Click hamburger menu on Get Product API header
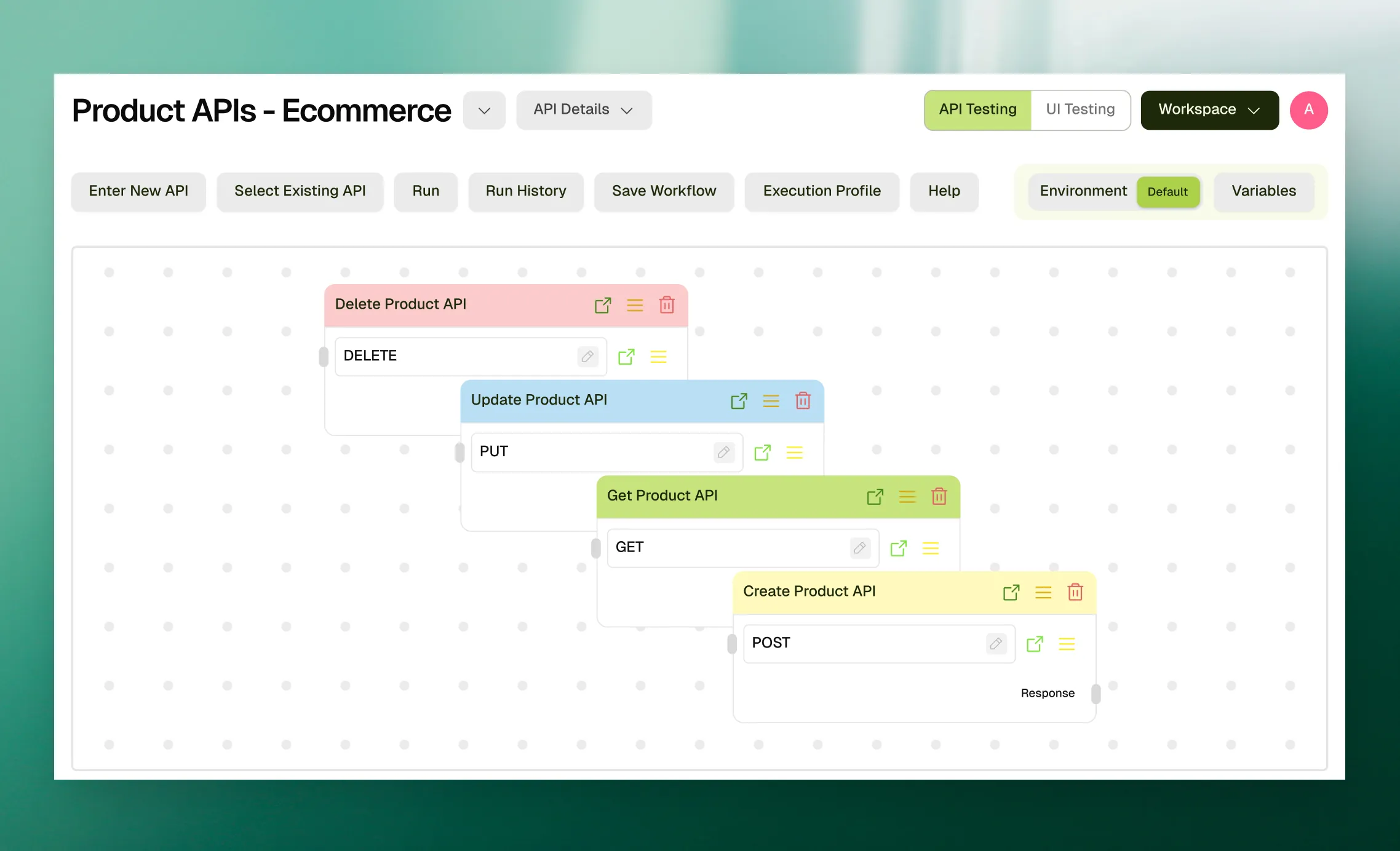Screen dimensions: 1400x851 point(907,497)
